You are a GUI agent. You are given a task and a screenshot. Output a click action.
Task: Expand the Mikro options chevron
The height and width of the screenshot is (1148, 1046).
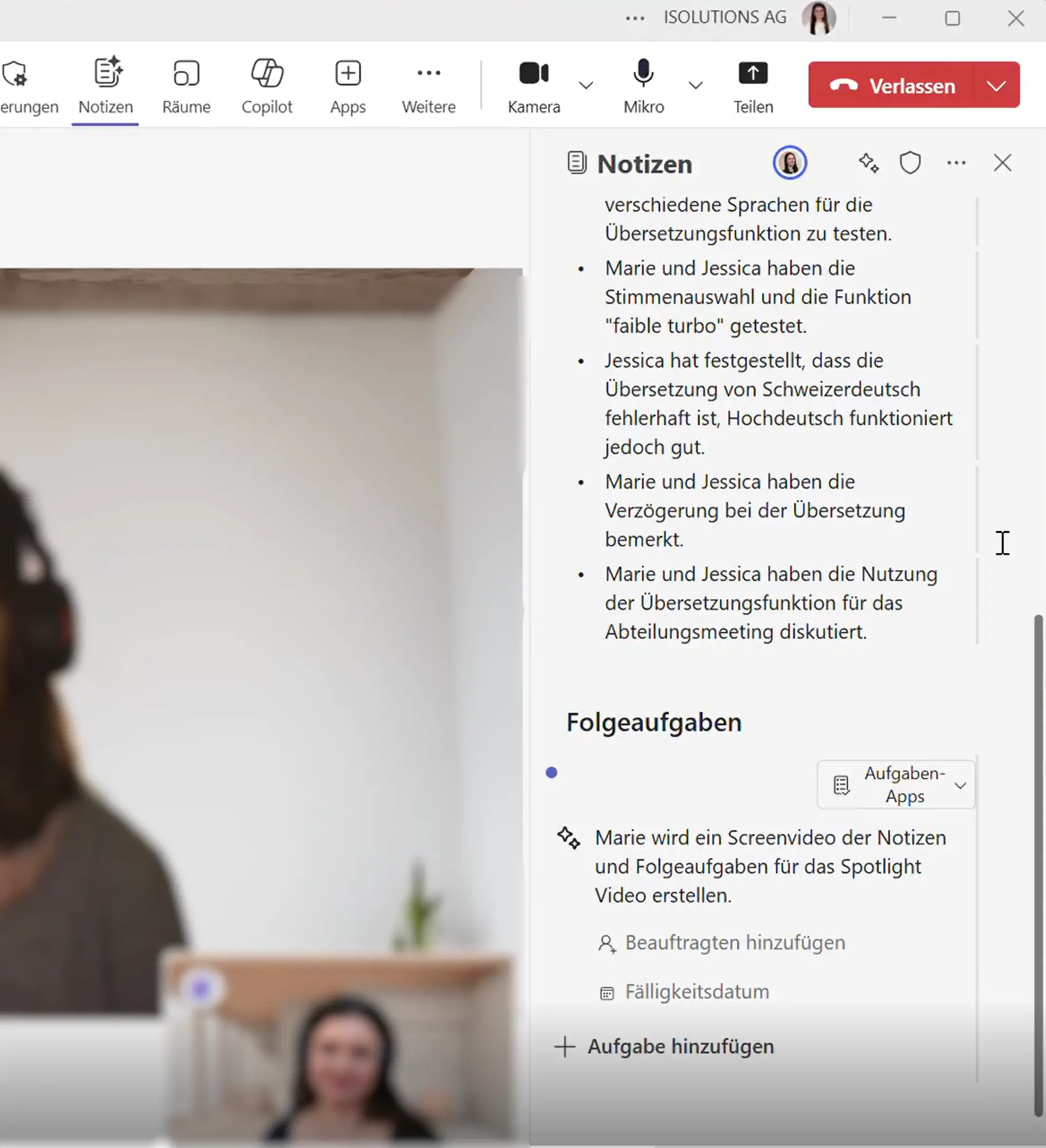(695, 85)
